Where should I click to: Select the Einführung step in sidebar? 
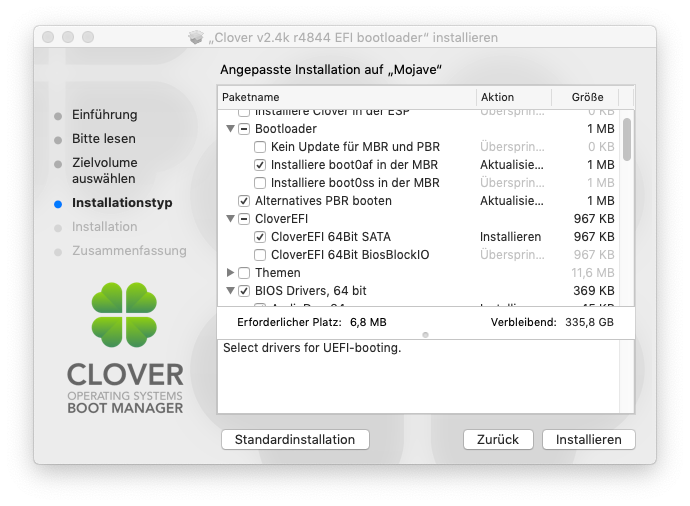[105, 115]
